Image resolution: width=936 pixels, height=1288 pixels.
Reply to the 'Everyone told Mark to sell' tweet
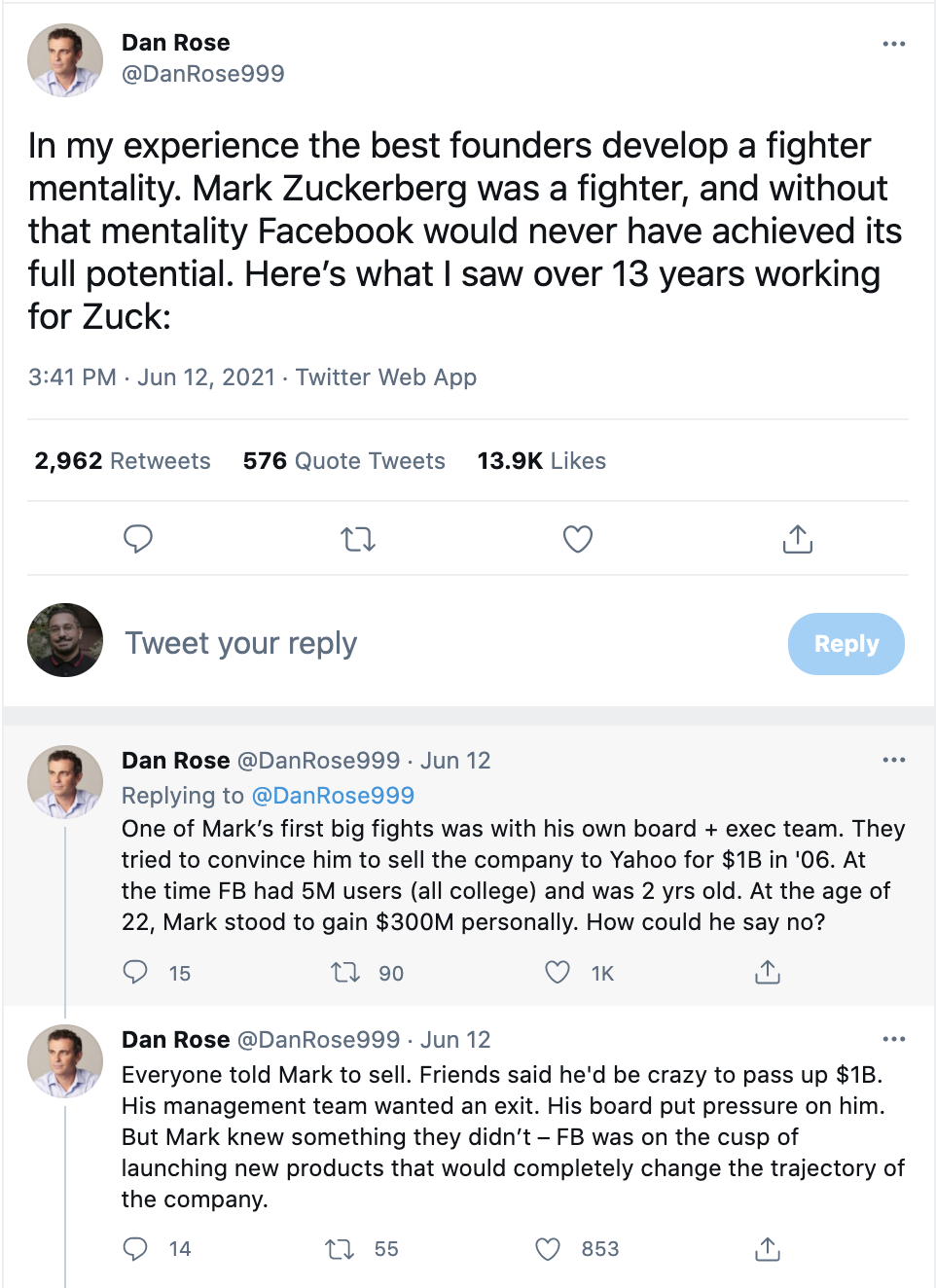135,1248
